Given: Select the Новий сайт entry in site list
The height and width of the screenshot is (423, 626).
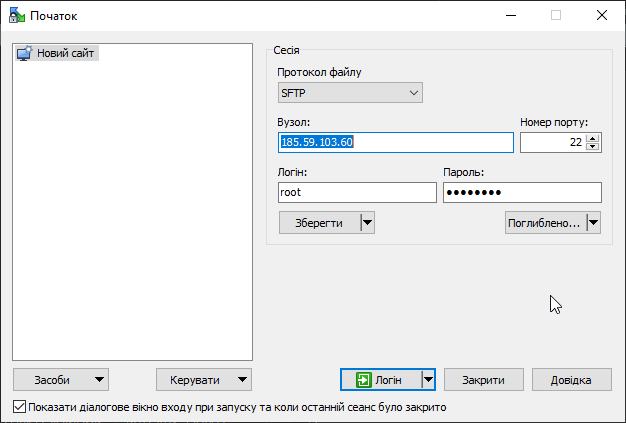Looking at the screenshot, I should 57,53.
